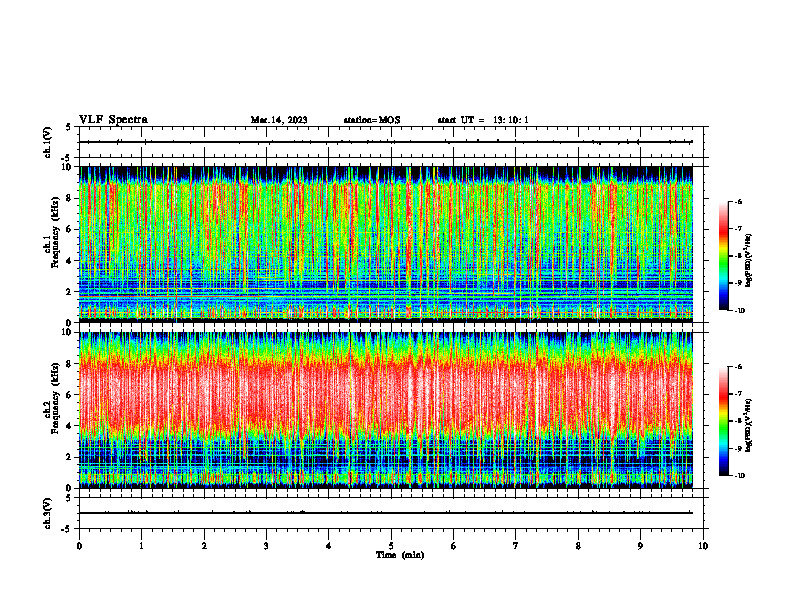This screenshot has height=612, width=792.
Task: Click time axis tick label "8"
Action: (x=578, y=546)
